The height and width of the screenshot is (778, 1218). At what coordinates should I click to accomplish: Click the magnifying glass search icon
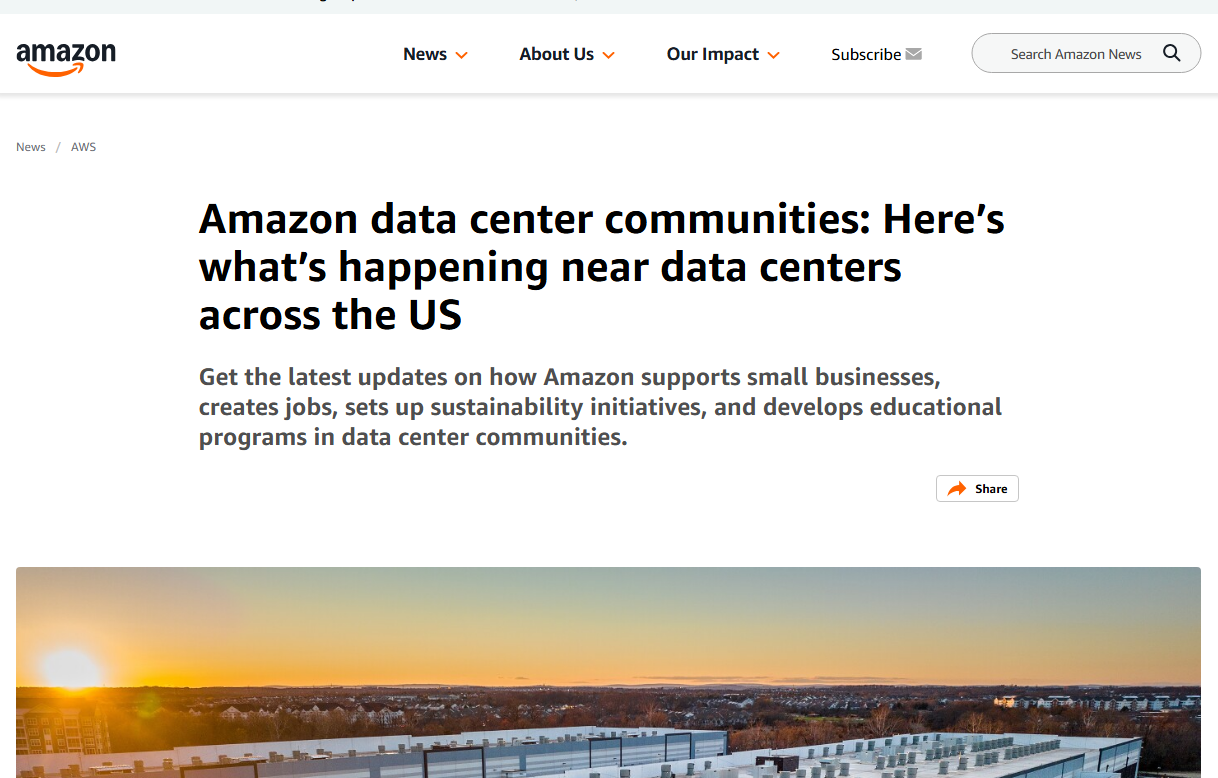(1172, 54)
